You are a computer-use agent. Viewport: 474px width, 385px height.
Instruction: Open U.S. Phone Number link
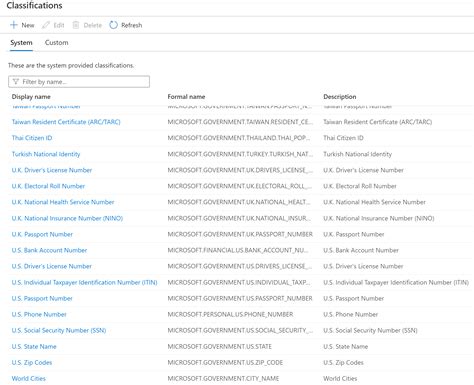(x=39, y=314)
